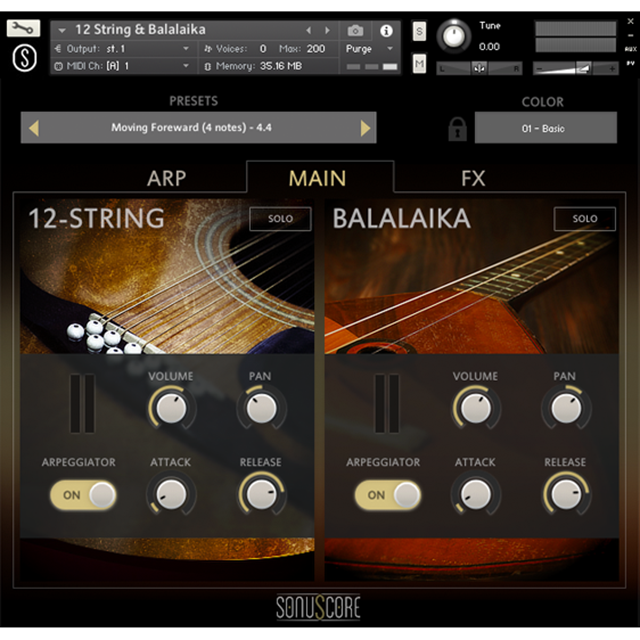
Task: Solo the instrument with the S button
Action: (x=419, y=32)
